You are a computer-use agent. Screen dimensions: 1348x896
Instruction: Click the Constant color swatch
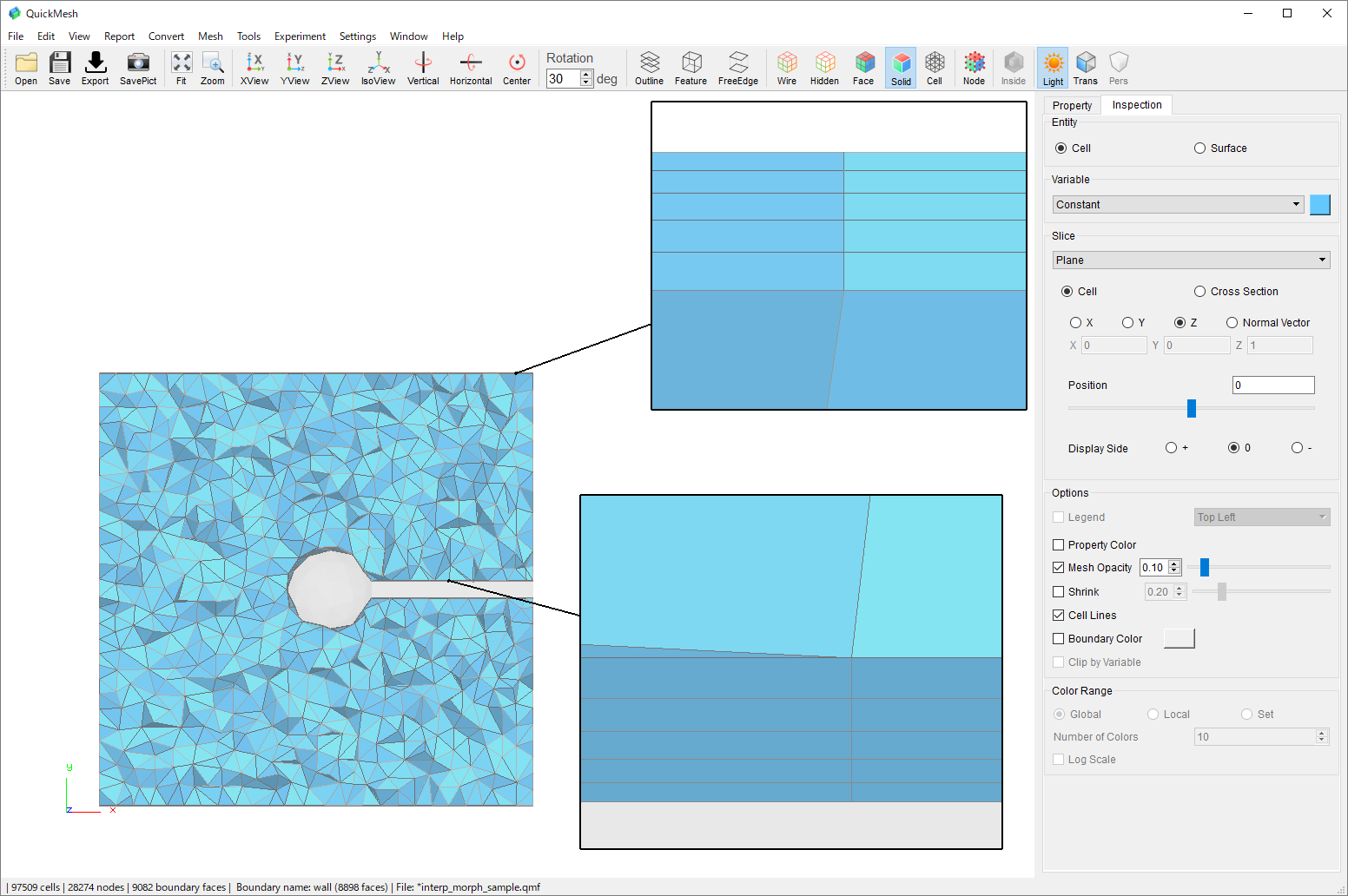pos(1319,204)
